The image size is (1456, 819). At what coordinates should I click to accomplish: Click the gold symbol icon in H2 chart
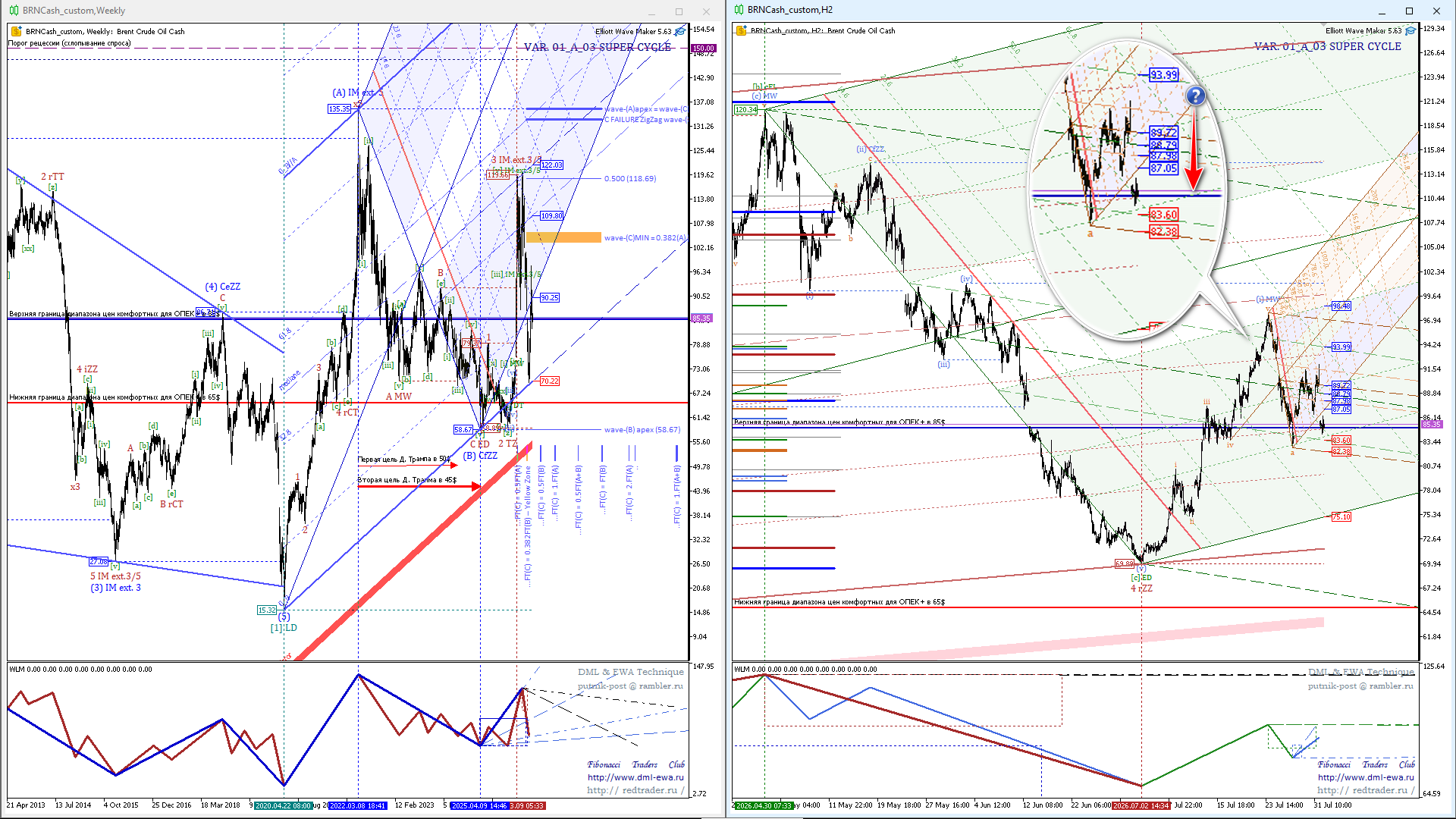[741, 30]
